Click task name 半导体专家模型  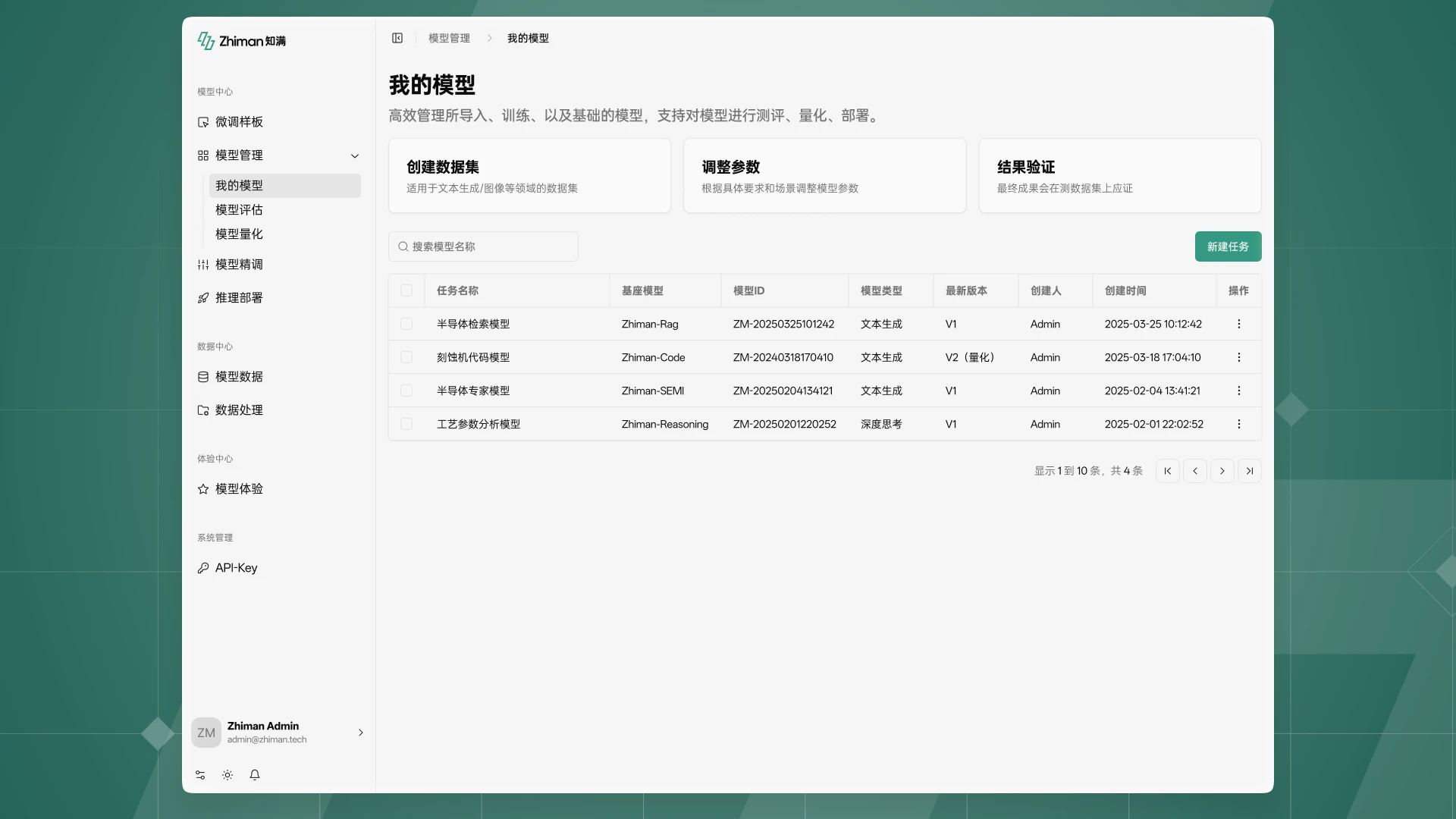473,391
